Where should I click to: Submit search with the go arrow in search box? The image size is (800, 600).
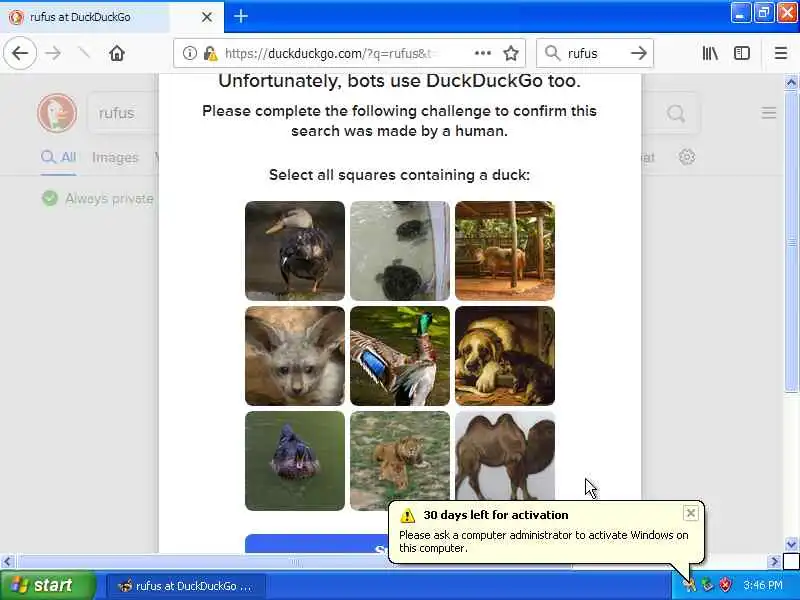(x=638, y=53)
